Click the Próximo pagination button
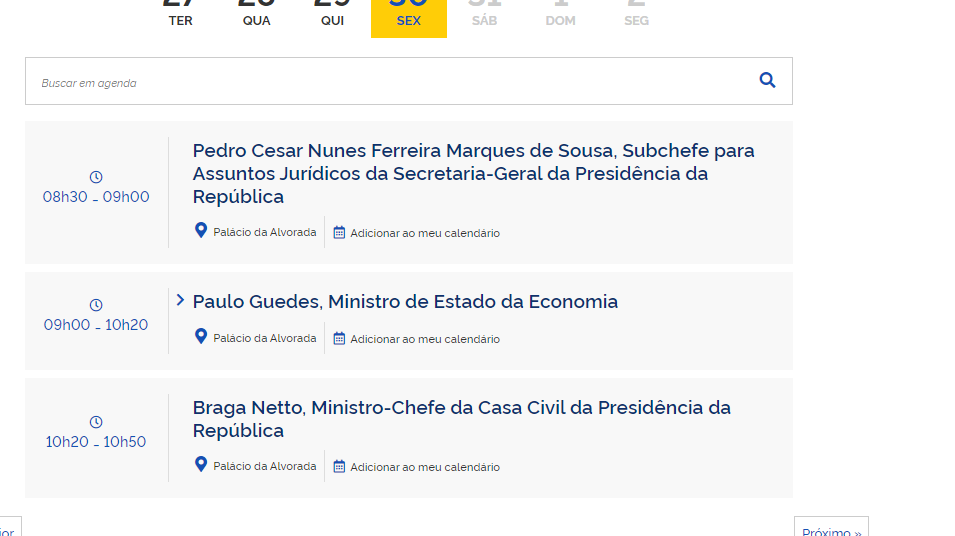 [830, 528]
